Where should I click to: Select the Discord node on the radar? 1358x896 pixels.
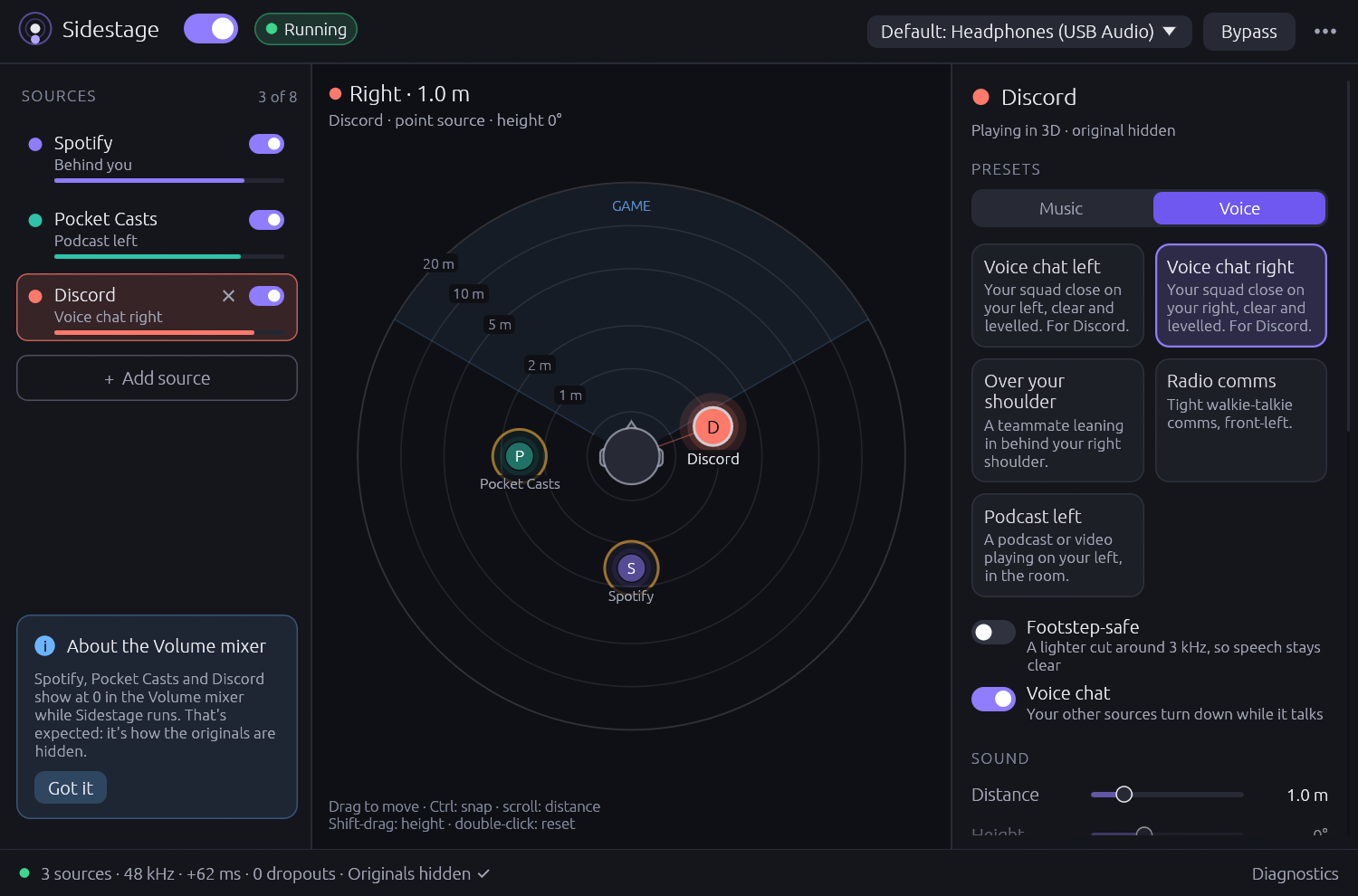(712, 427)
